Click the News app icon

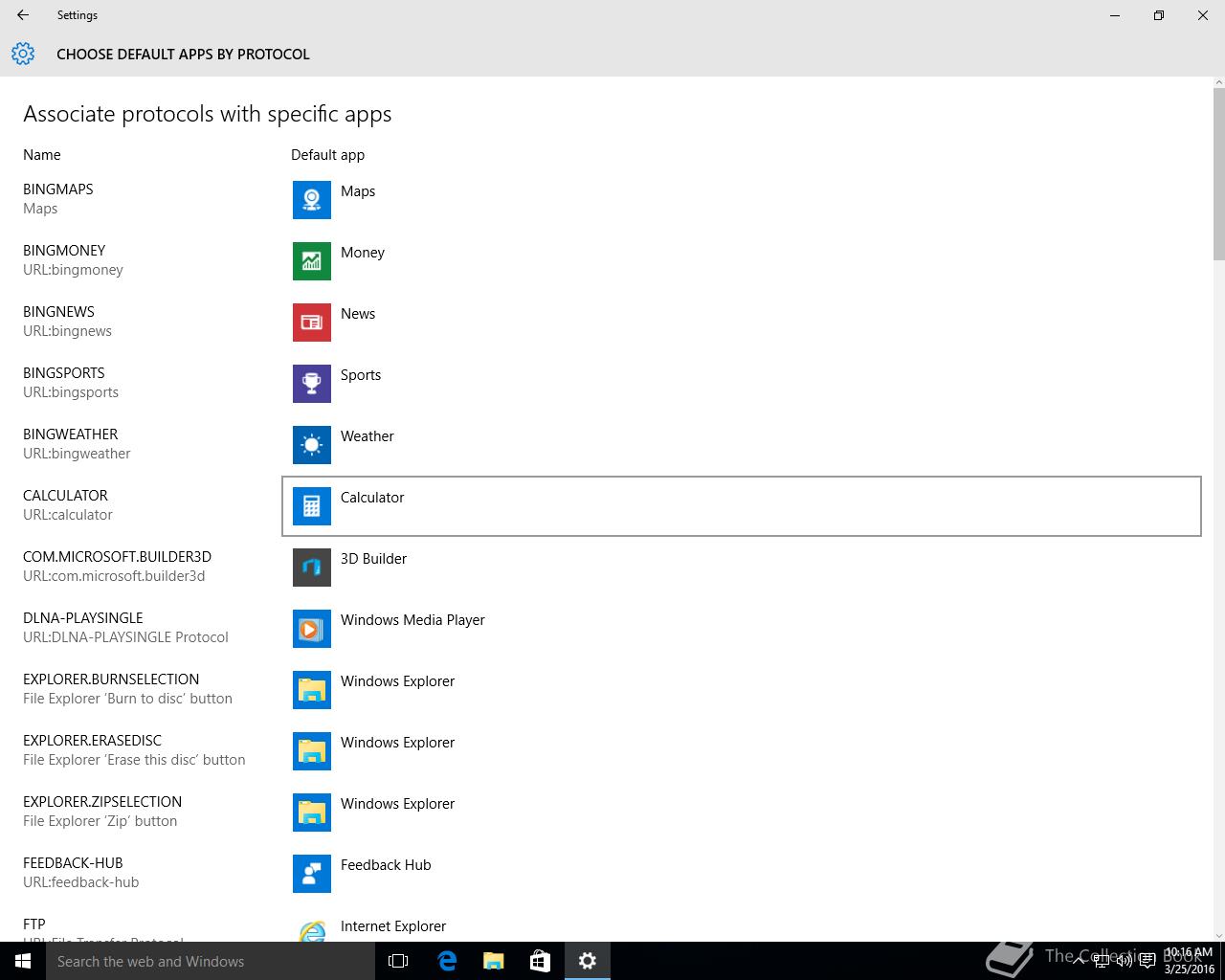[312, 323]
